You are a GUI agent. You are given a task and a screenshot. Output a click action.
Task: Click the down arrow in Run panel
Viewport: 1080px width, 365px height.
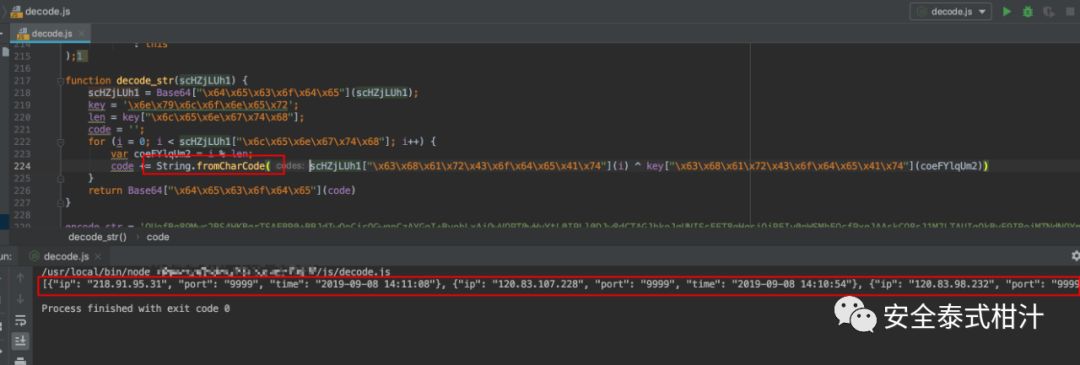coord(20,298)
